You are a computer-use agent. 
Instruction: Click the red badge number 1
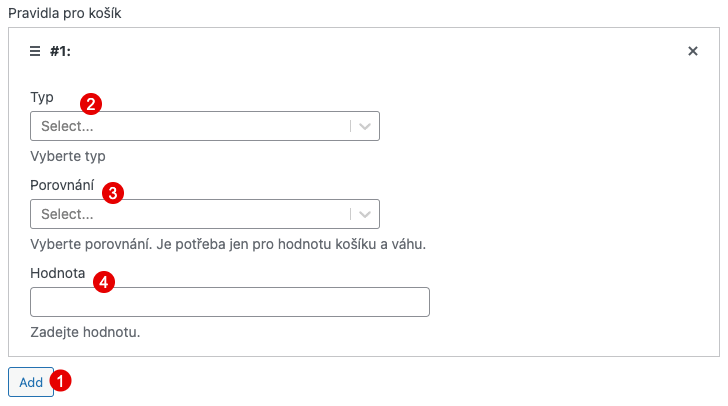(x=62, y=381)
